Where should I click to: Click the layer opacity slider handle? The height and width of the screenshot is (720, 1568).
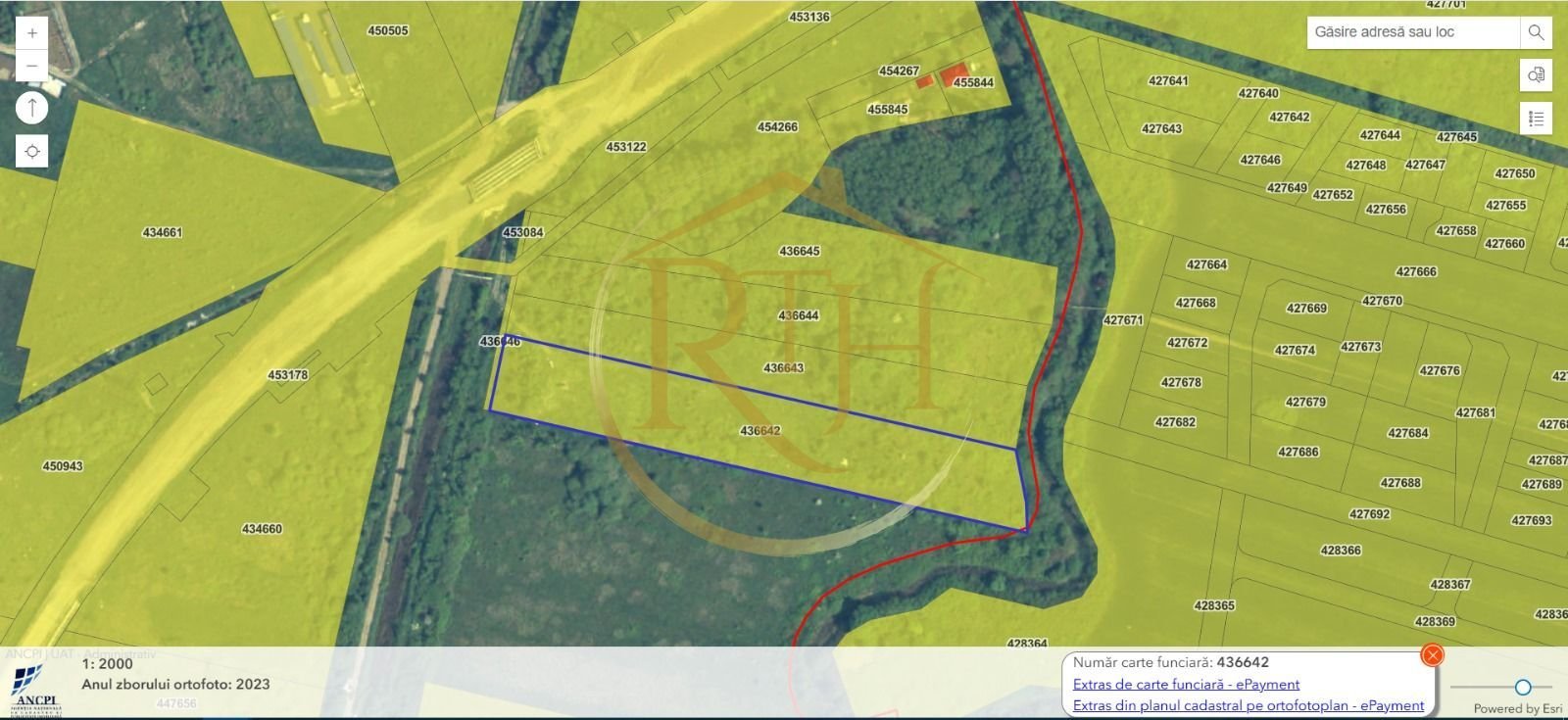point(1522,687)
